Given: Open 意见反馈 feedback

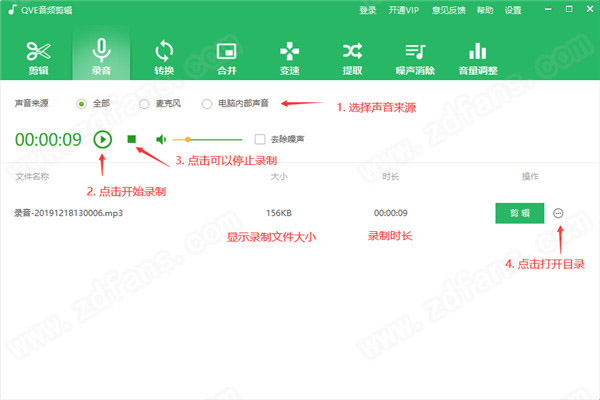Looking at the screenshot, I should pyautogui.click(x=448, y=10).
